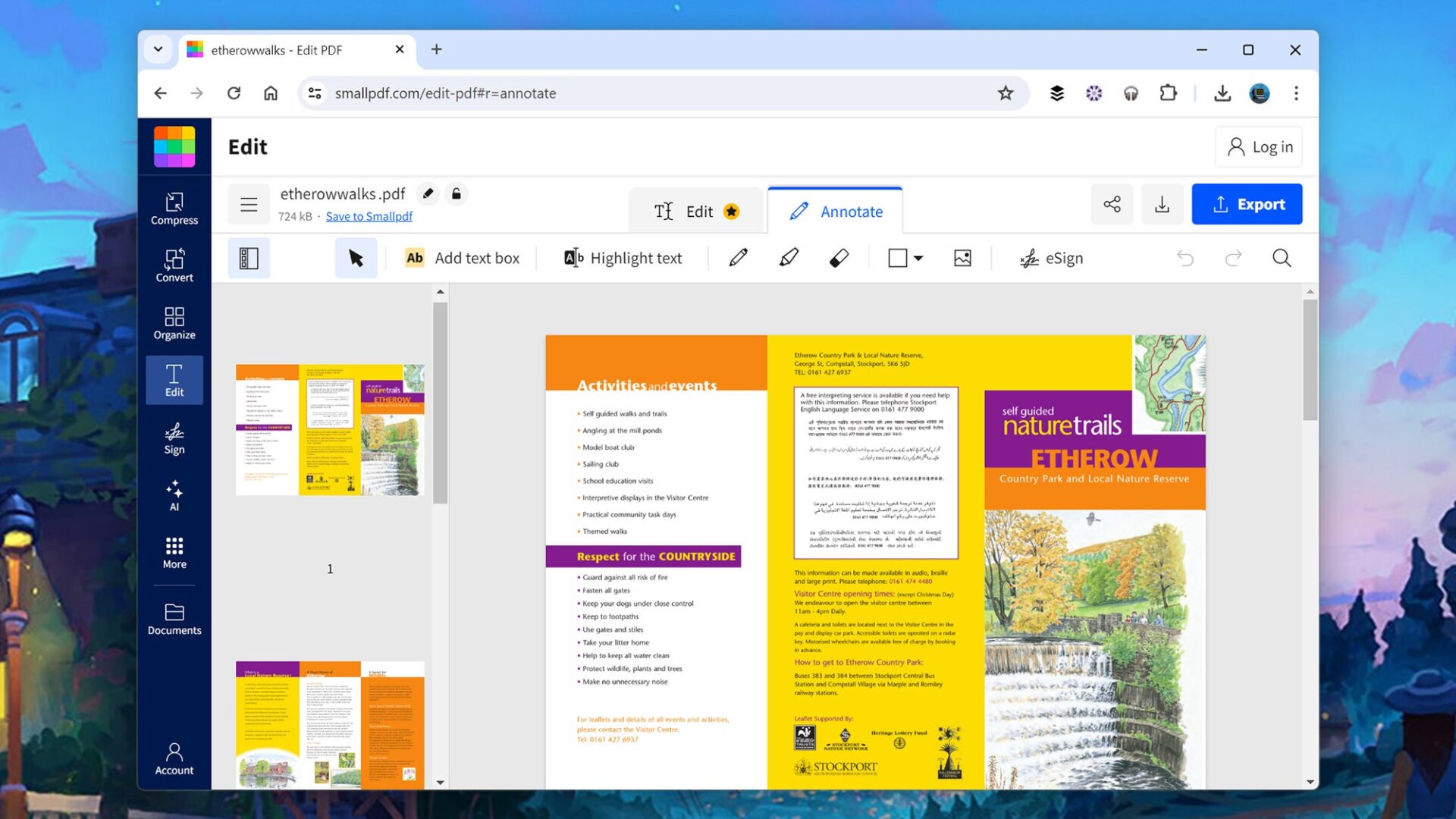Select the Annotate tab
The image size is (1456, 819).
tap(835, 212)
